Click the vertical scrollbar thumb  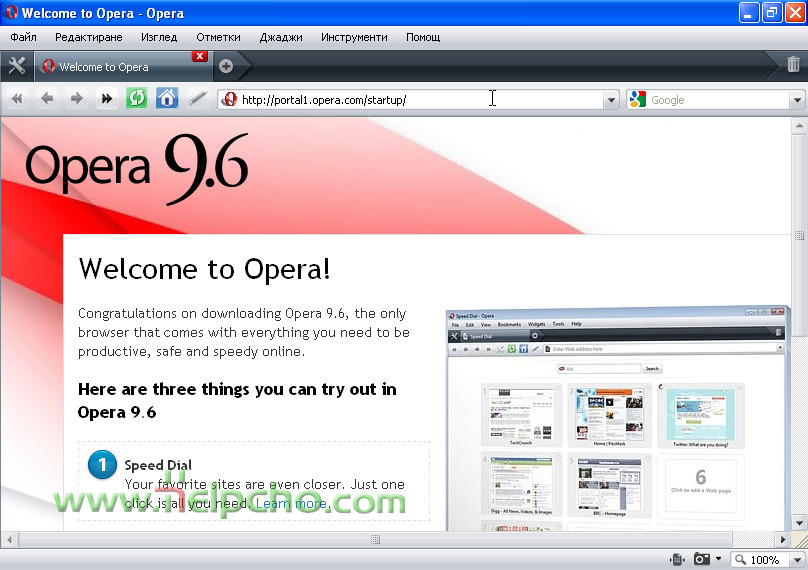799,235
